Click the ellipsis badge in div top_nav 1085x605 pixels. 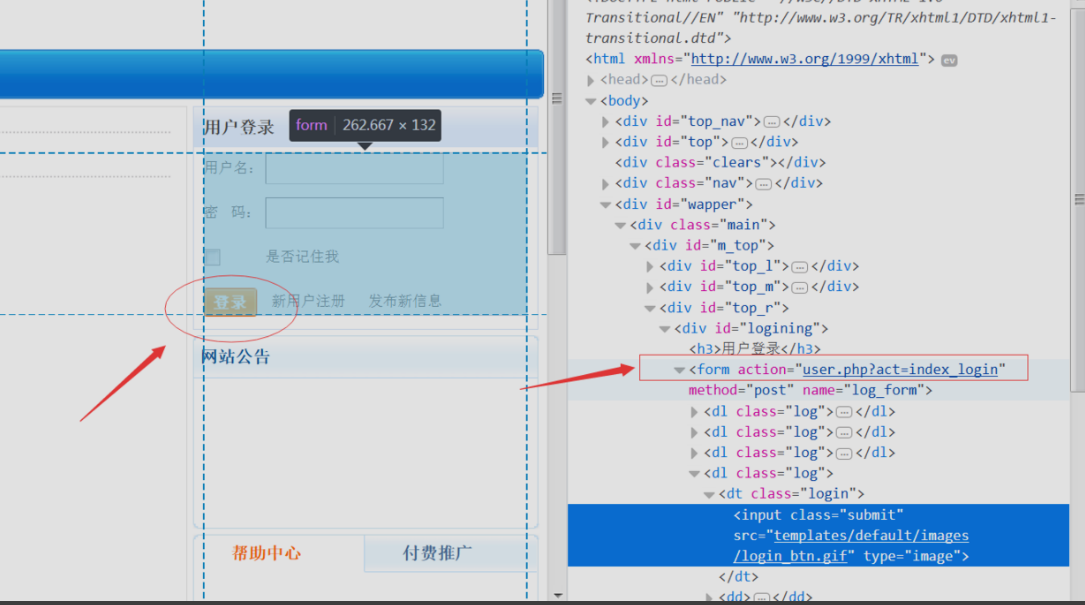(772, 122)
